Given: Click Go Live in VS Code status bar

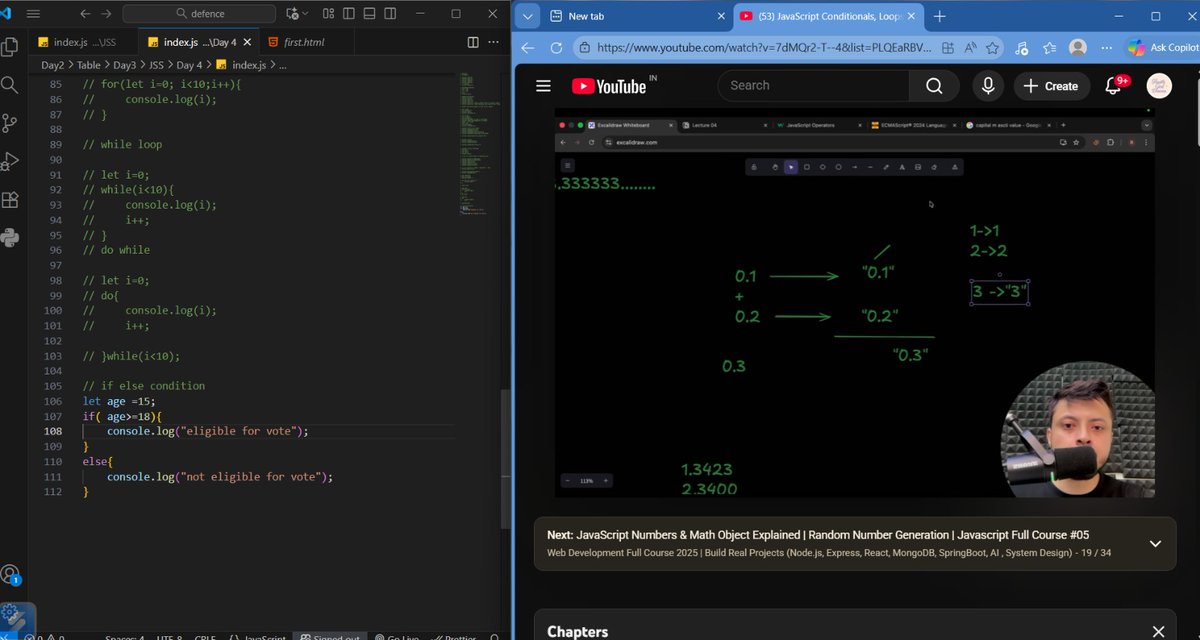Looking at the screenshot, I should click(x=396, y=637).
